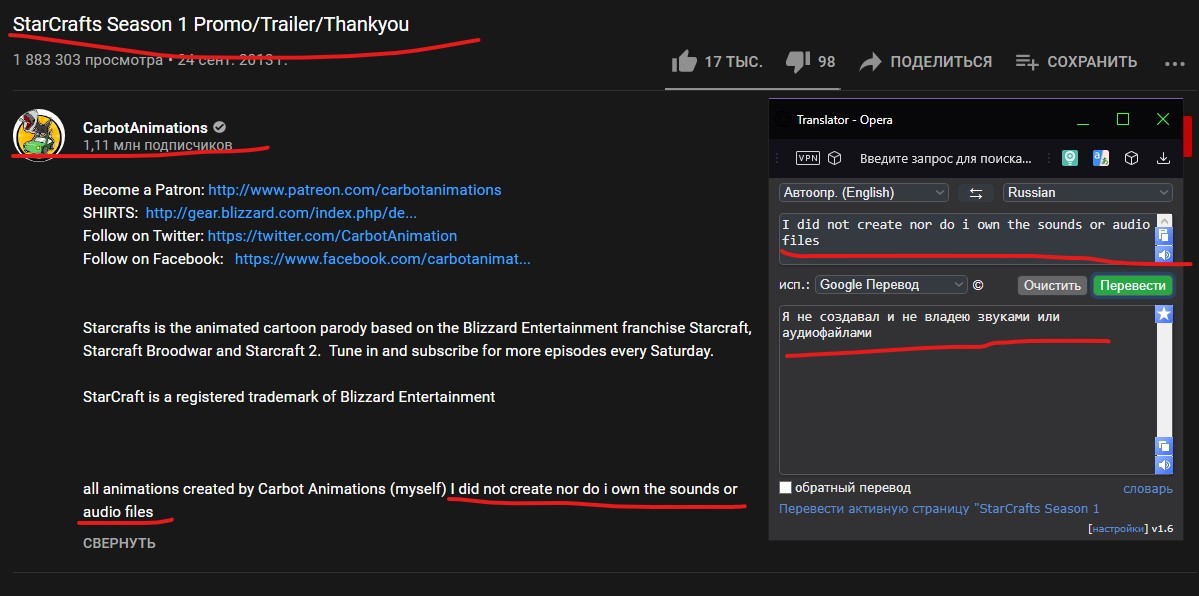
Task: Open the Автоопр. (English) source language dropdown
Action: click(x=864, y=193)
